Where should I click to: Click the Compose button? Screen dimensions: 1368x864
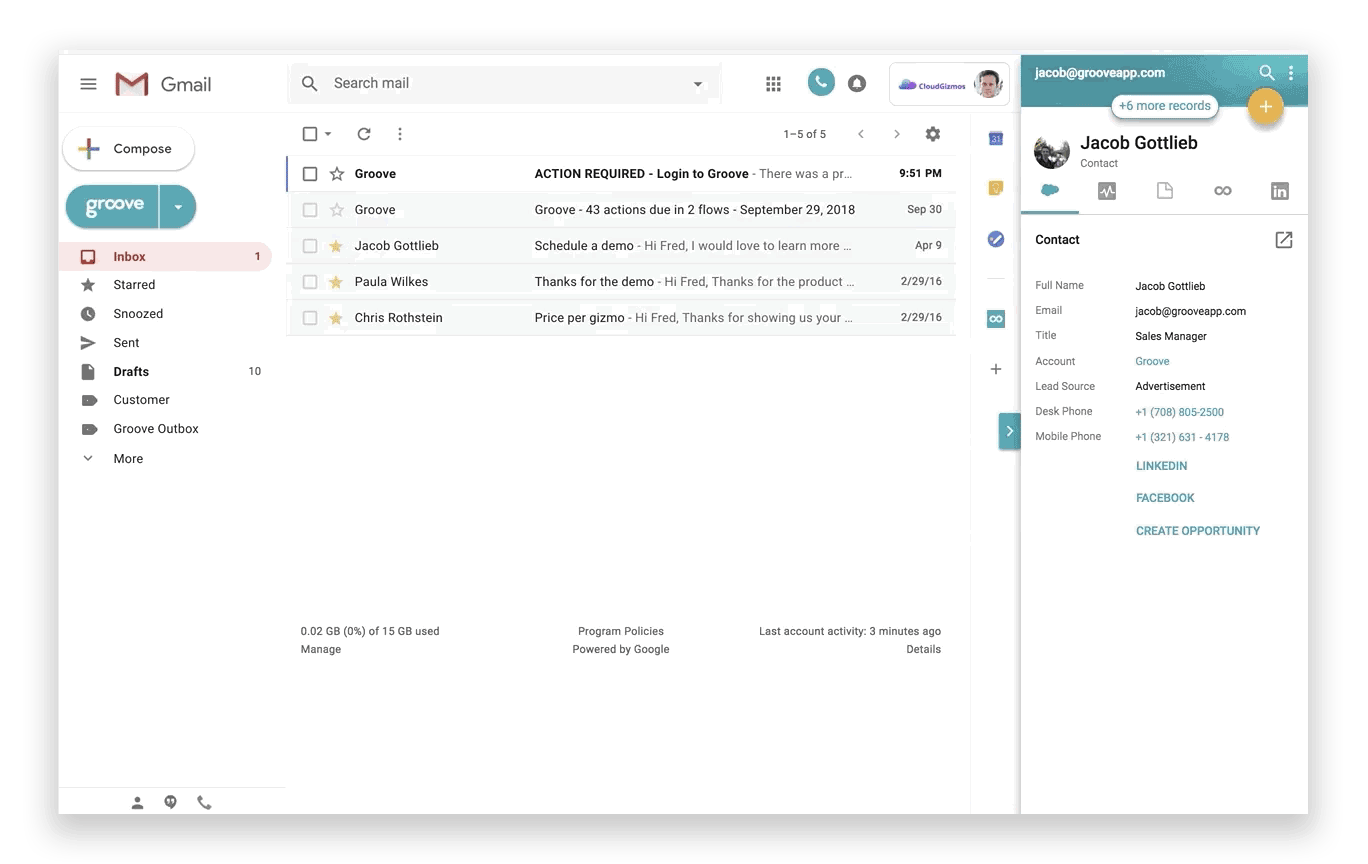tap(128, 149)
